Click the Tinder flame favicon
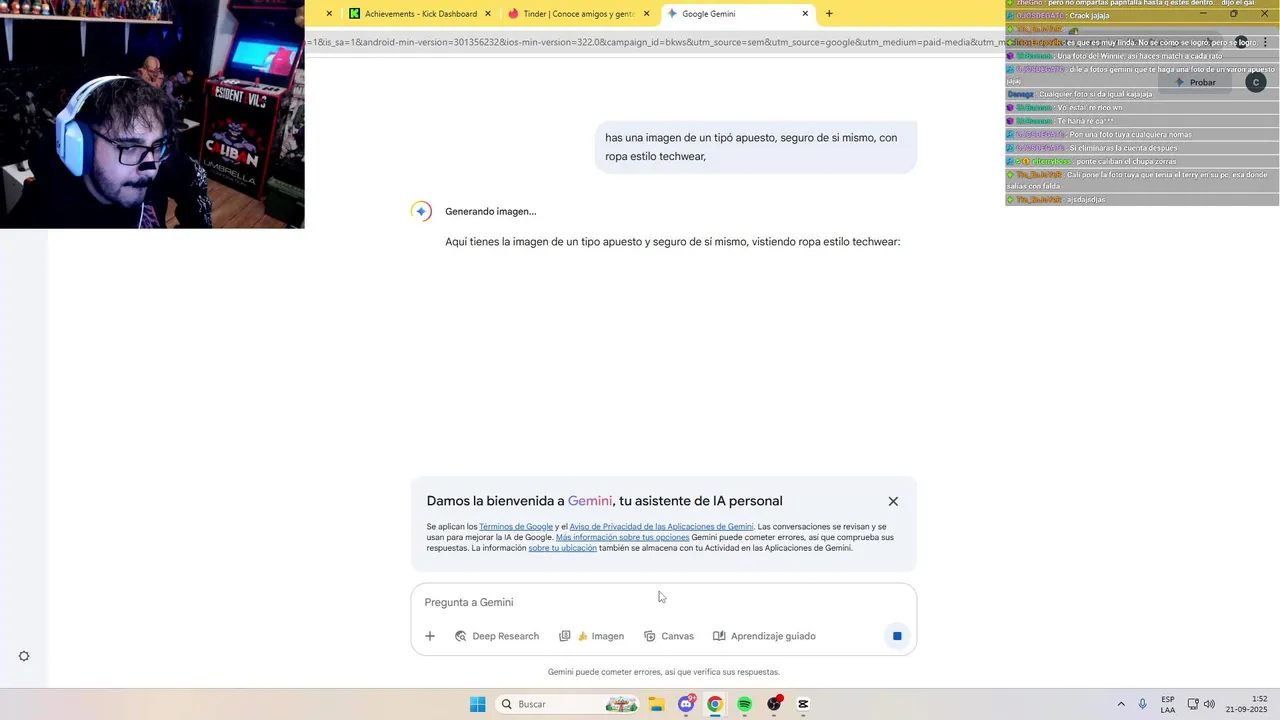The height and width of the screenshot is (720, 1280). pyautogui.click(x=513, y=14)
